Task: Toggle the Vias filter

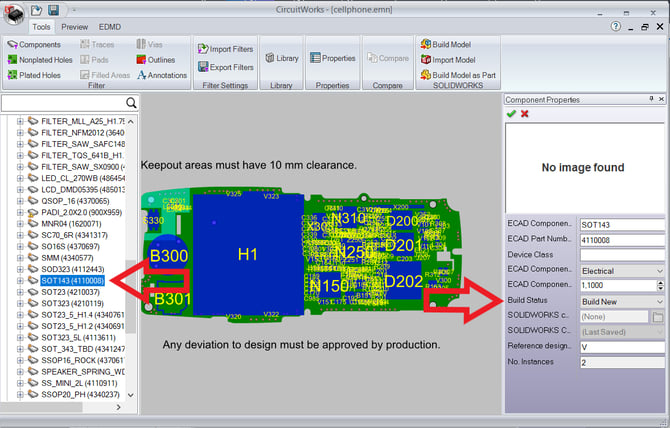Action: 150,44
